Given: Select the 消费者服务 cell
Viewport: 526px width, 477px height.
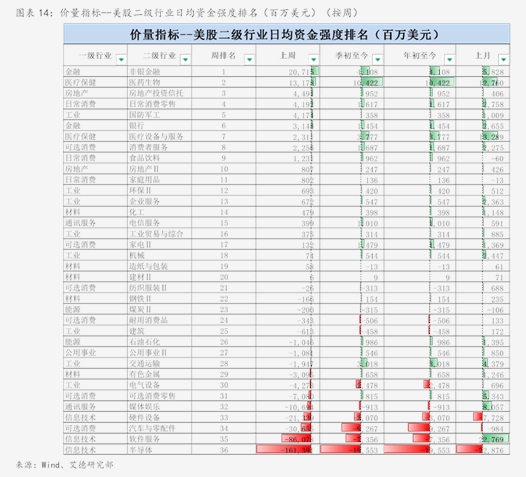Looking at the screenshot, I should pyautogui.click(x=160, y=147).
